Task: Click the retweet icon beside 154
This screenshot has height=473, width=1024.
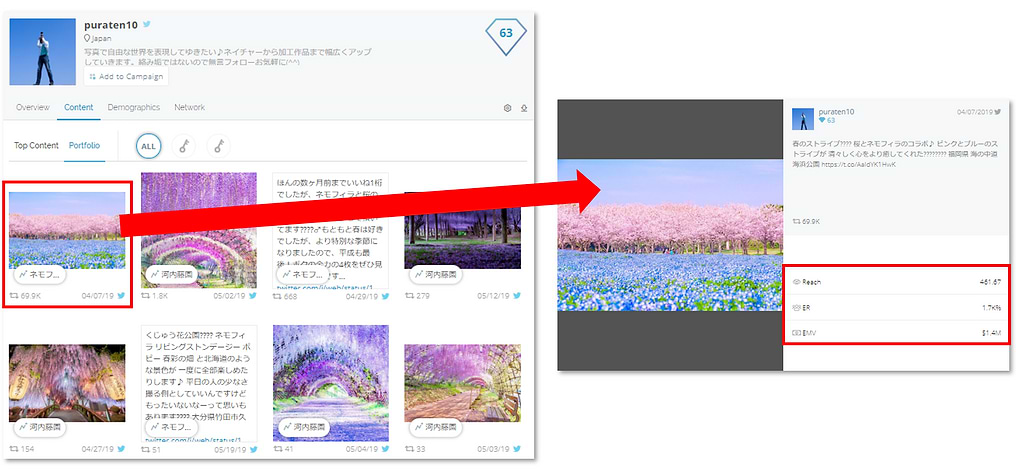Action: point(14,449)
